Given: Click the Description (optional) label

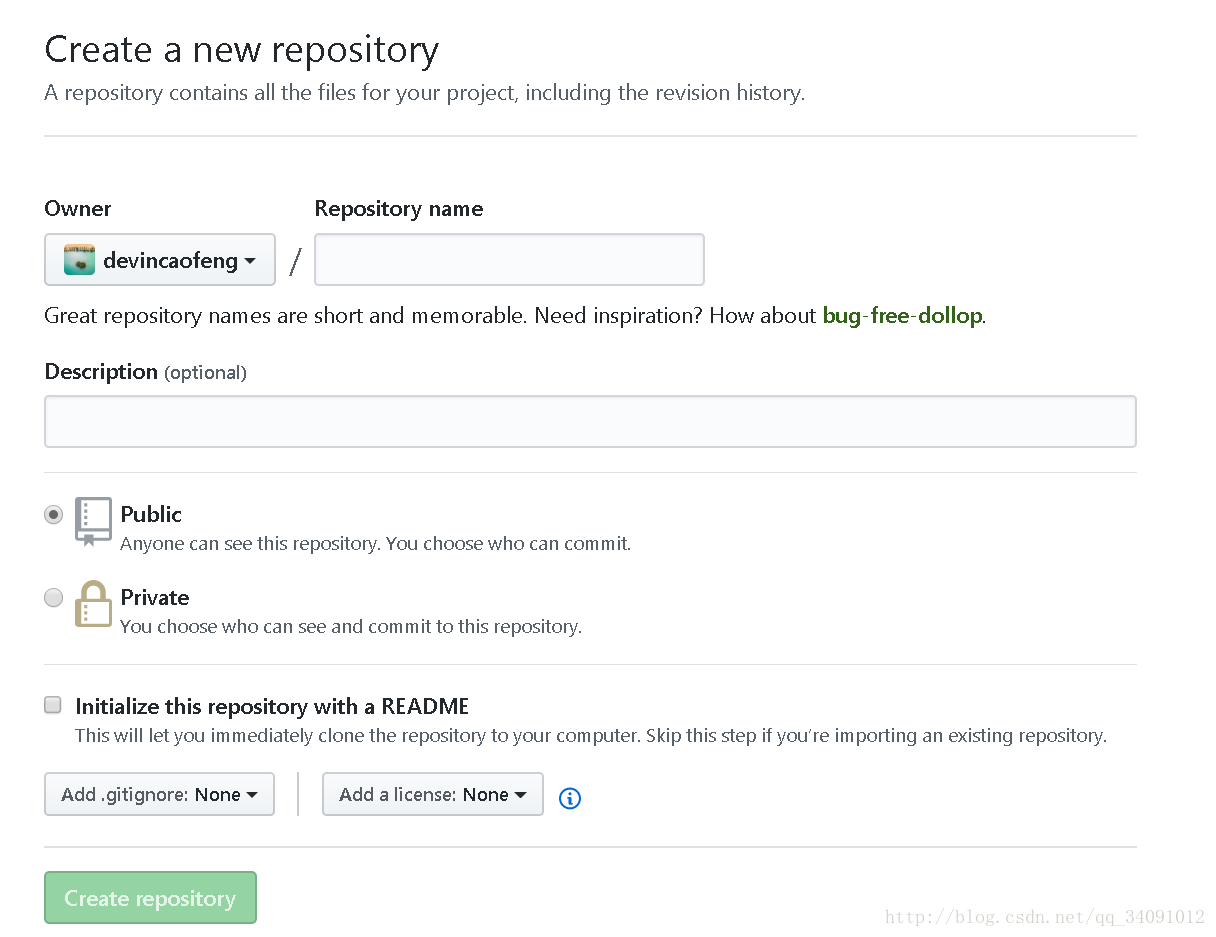Looking at the screenshot, I should click(x=146, y=372).
